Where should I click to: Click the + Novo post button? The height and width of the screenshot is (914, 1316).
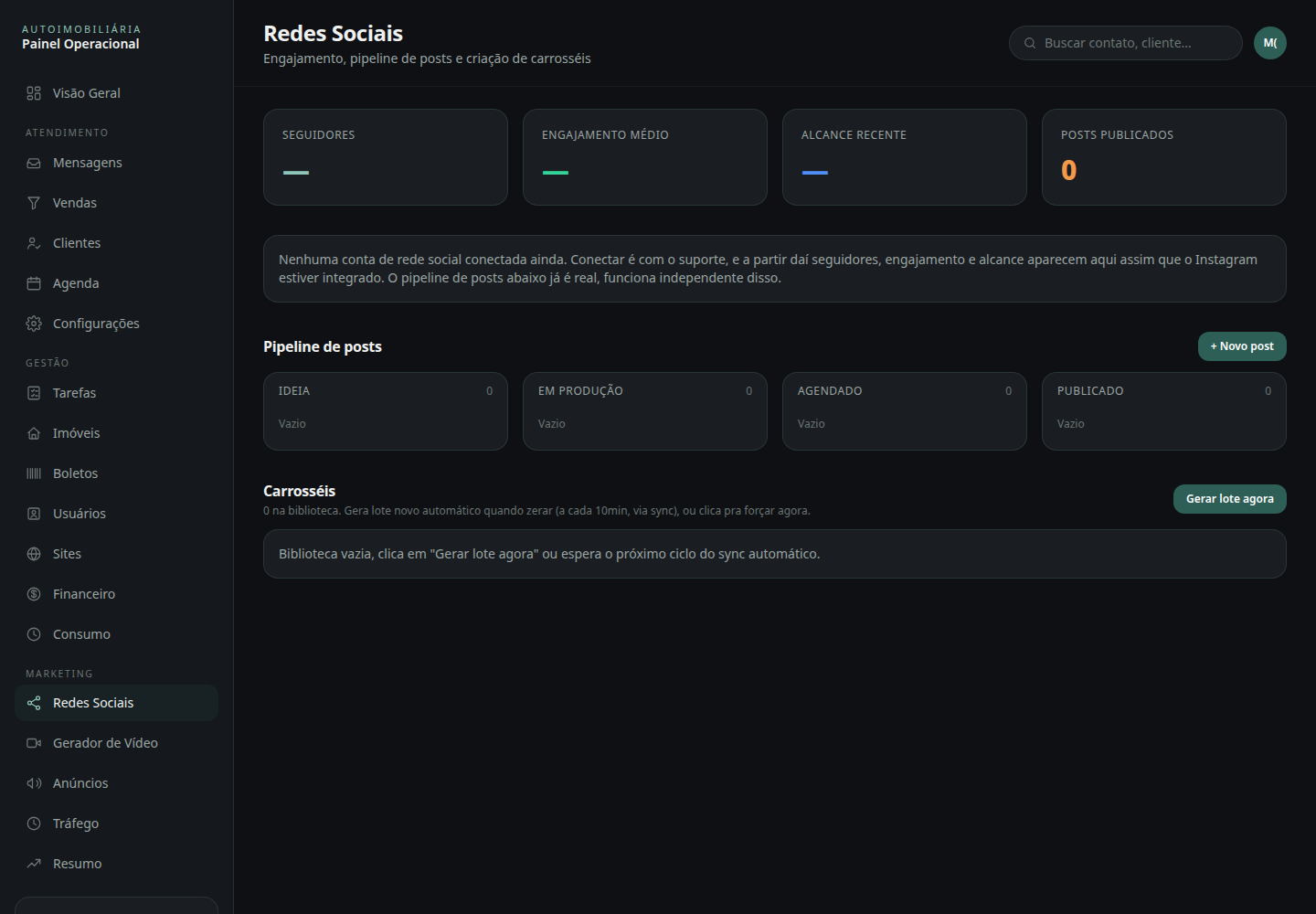coord(1242,346)
